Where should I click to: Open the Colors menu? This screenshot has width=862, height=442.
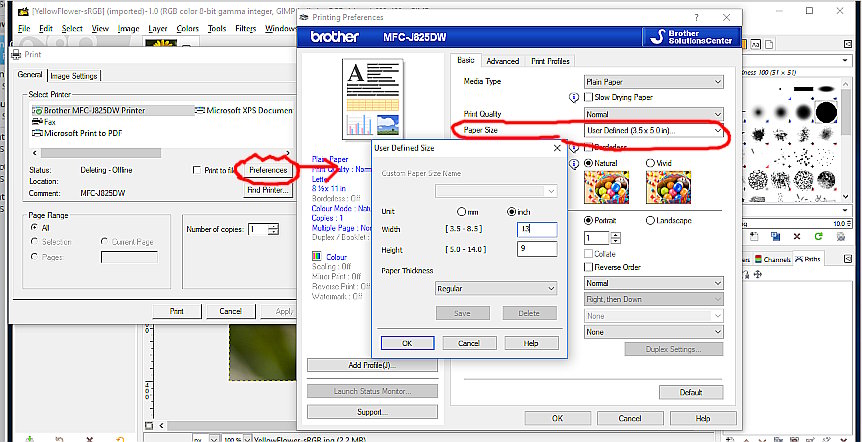pyautogui.click(x=187, y=29)
